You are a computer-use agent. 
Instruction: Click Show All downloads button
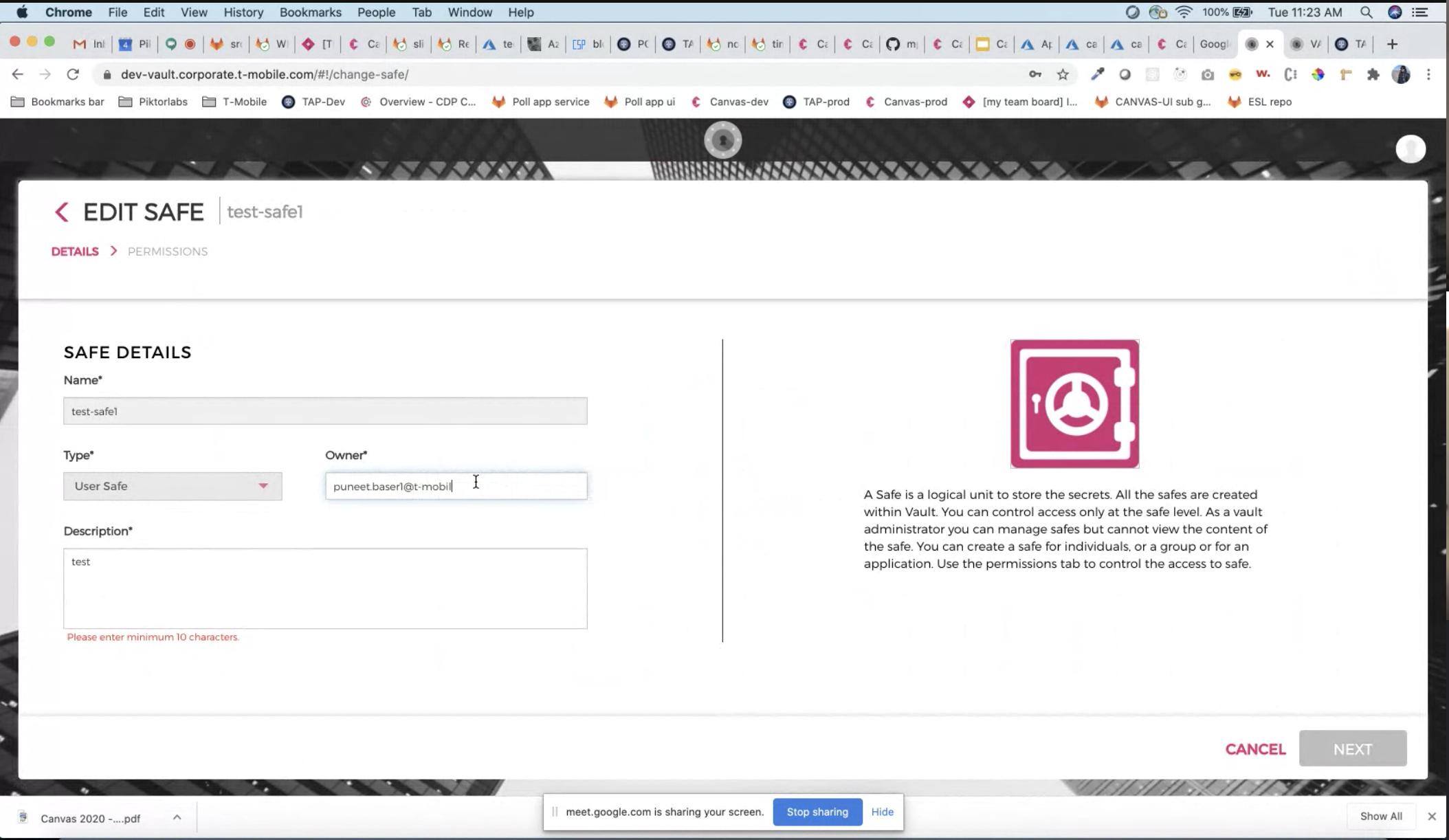click(x=1381, y=816)
